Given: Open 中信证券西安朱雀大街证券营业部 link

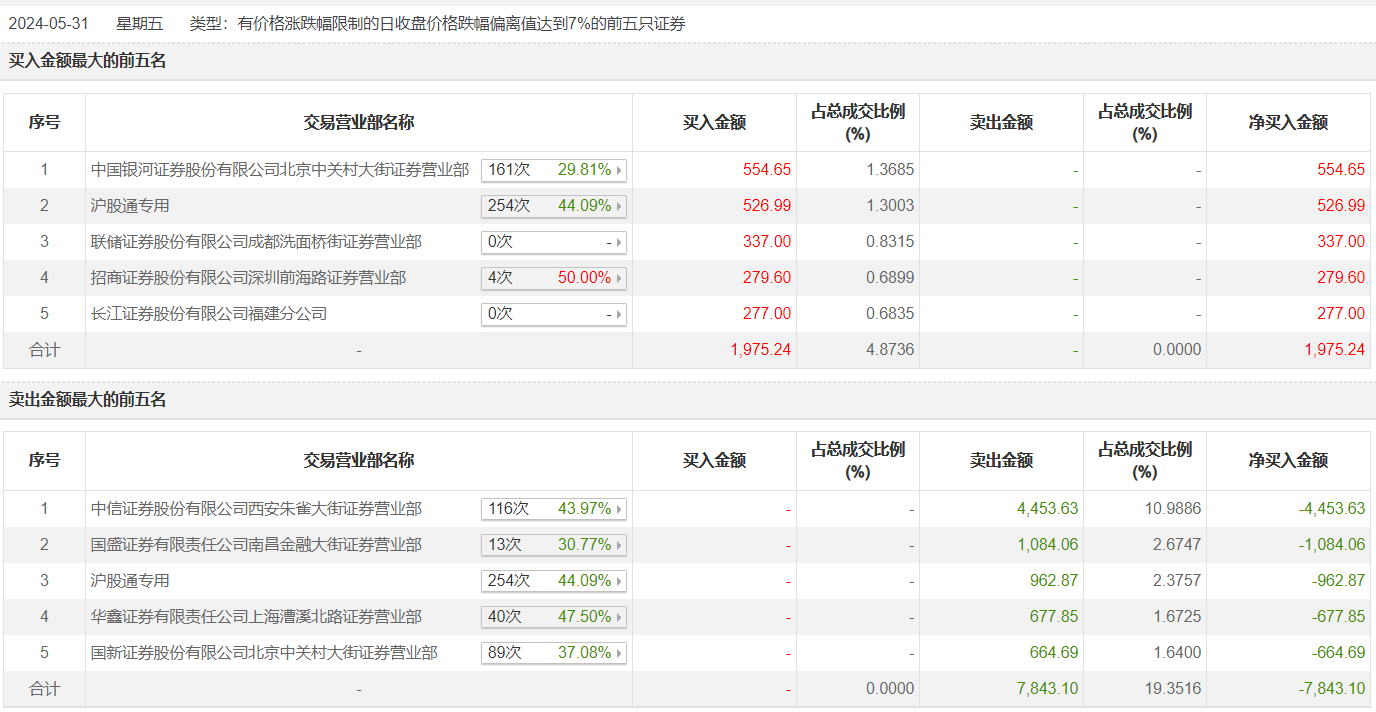Looking at the screenshot, I should 256,509.
